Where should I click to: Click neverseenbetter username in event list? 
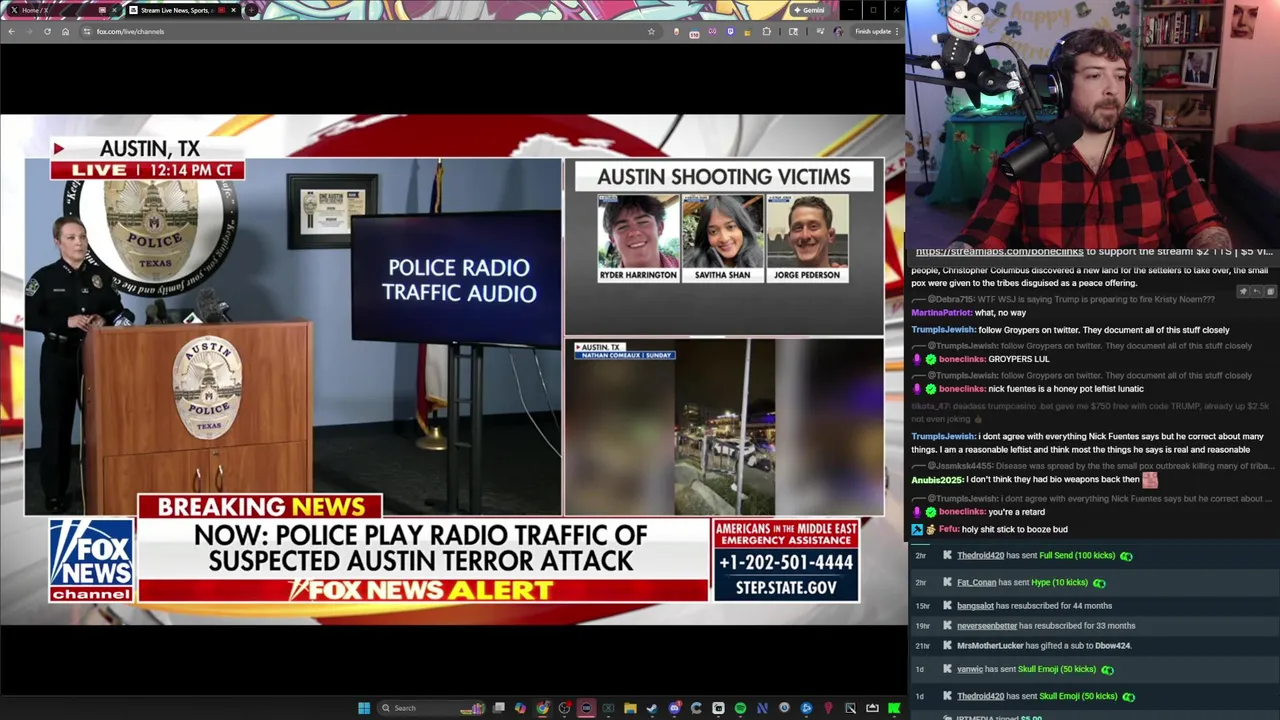pos(987,626)
